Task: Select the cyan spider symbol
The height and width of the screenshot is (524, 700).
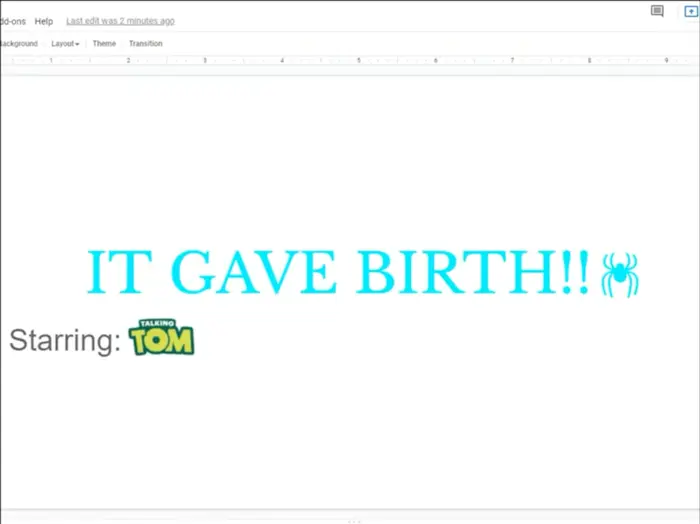Action: (620, 274)
